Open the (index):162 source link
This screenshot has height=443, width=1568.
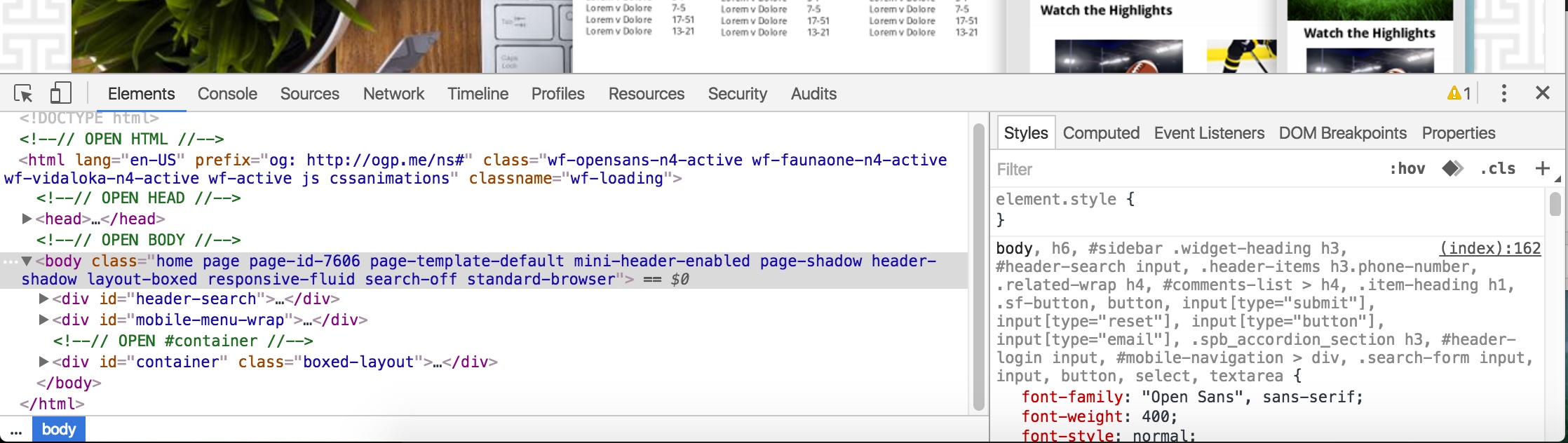1490,248
